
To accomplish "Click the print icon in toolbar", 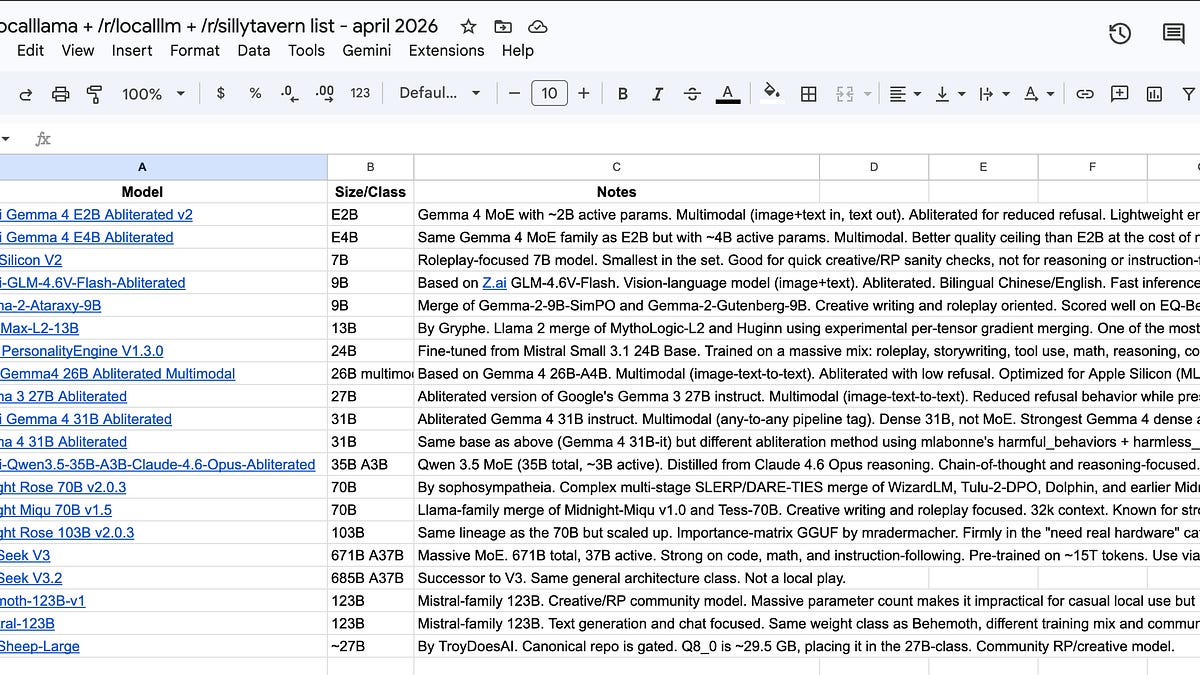I will point(61,93).
